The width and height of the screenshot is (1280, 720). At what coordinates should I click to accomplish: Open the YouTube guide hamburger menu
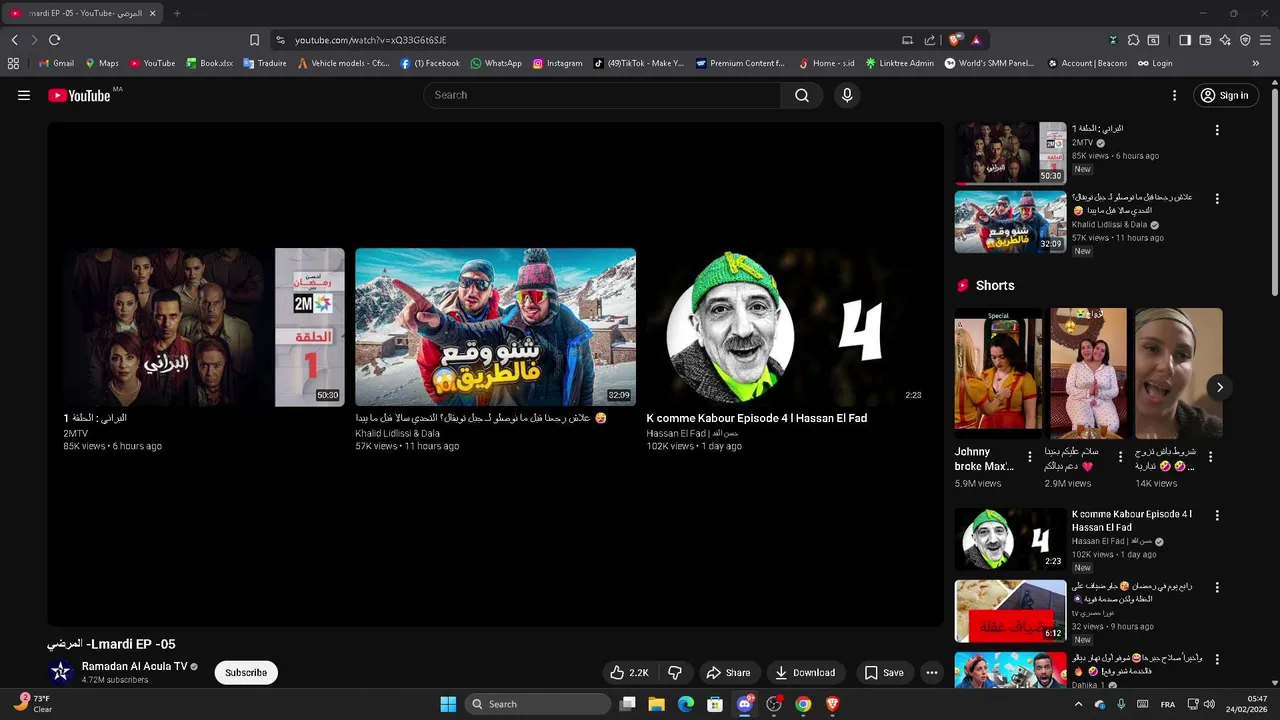pos(24,95)
